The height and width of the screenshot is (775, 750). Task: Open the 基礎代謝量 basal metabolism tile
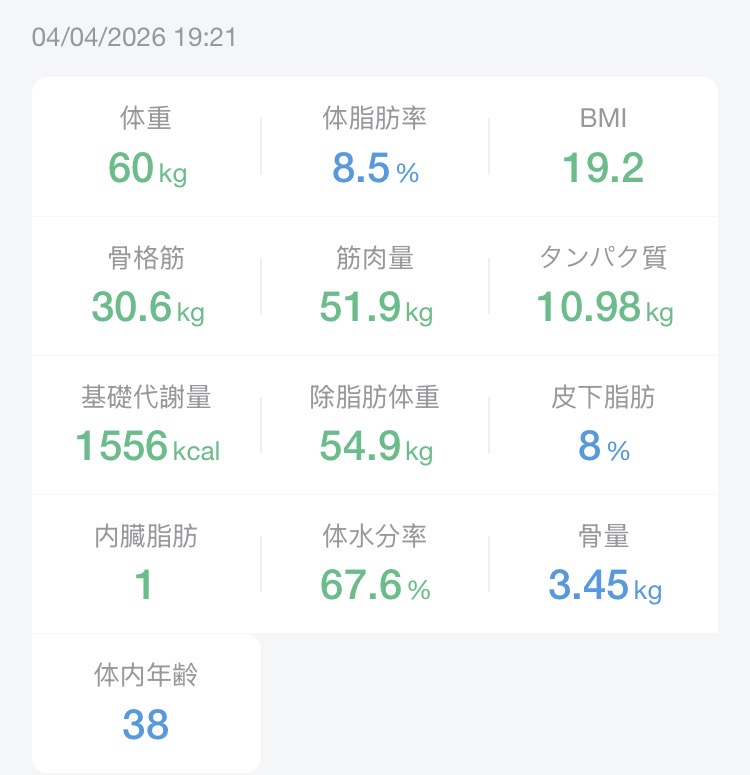click(x=146, y=425)
